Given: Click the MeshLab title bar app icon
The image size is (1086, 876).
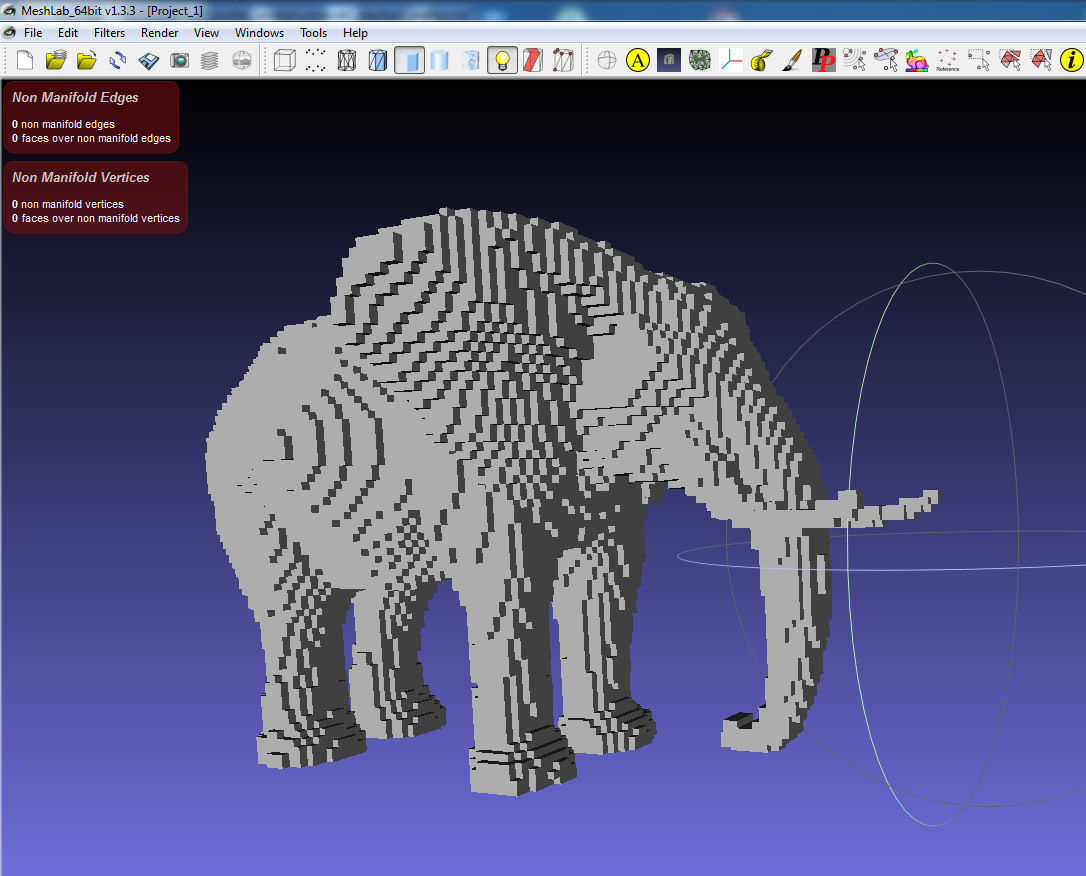Looking at the screenshot, I should (x=9, y=10).
